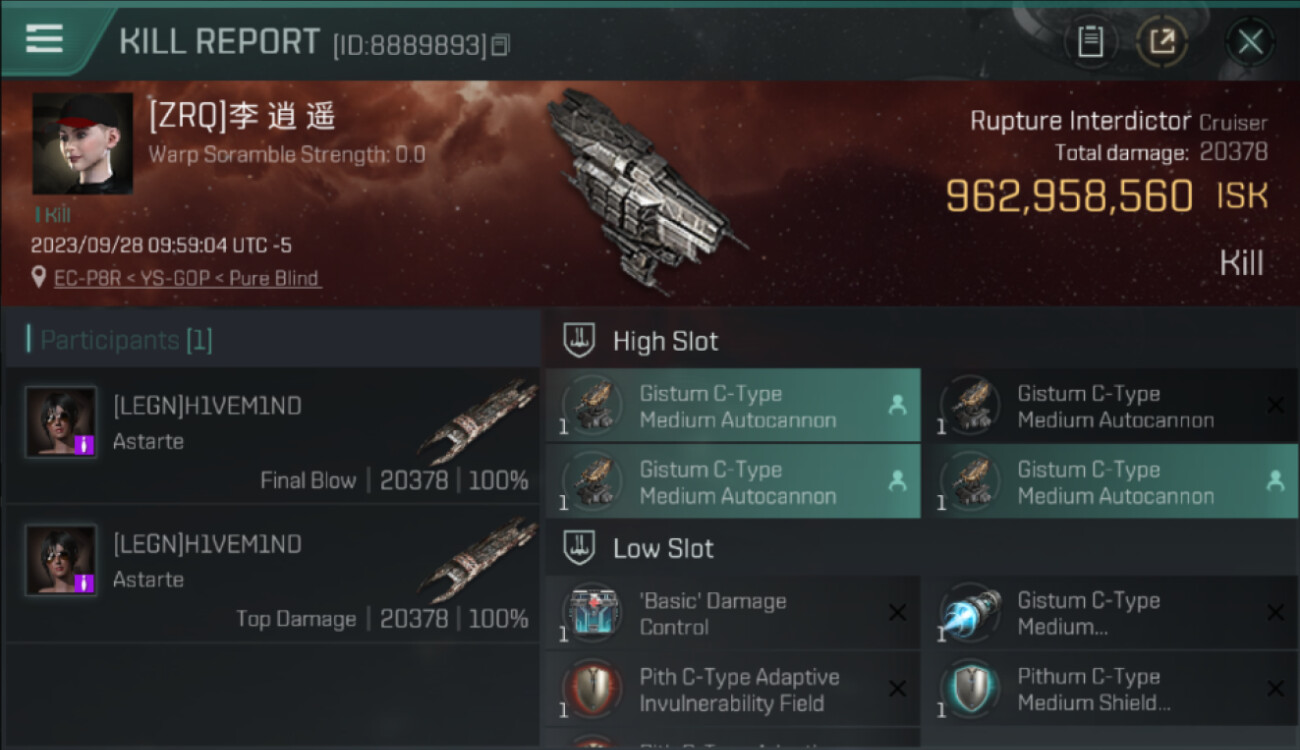Close the kill report window
This screenshot has width=1300, height=750.
point(1250,42)
